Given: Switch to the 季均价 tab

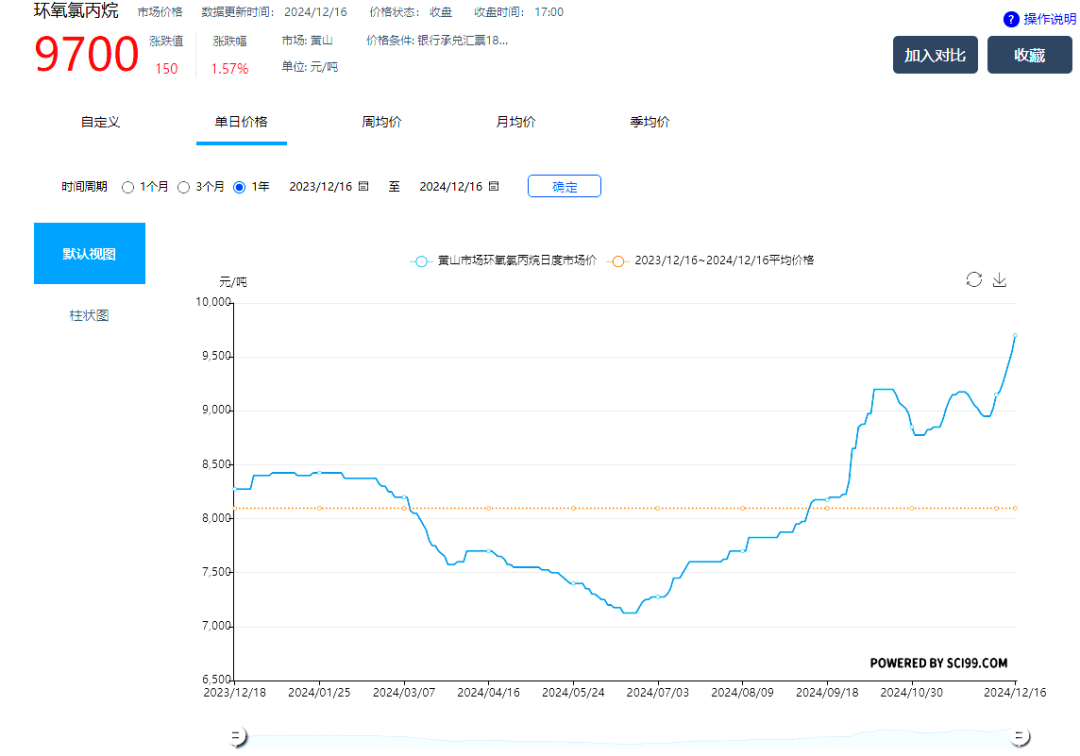Looking at the screenshot, I should tap(650, 122).
